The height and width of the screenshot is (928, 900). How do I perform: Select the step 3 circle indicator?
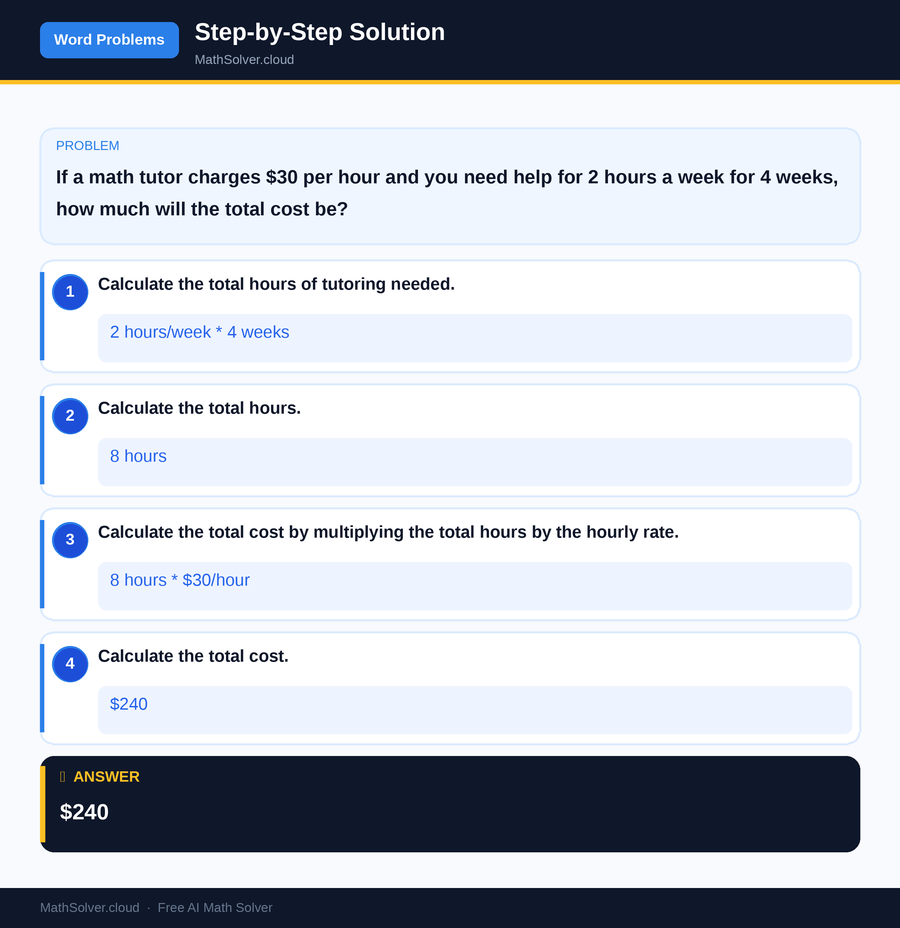point(69,540)
